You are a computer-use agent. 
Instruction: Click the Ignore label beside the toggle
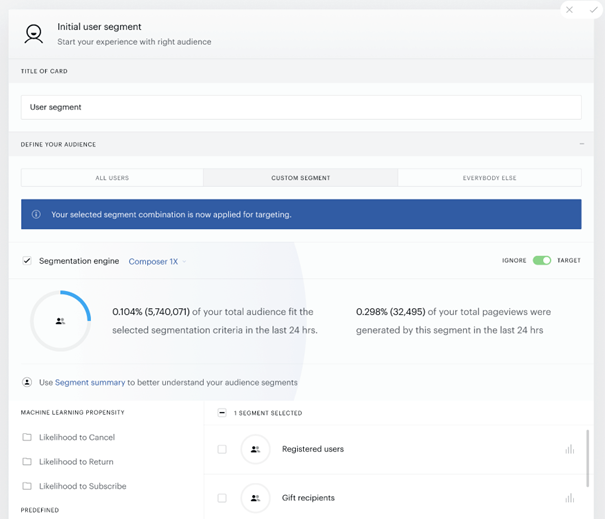pyautogui.click(x=514, y=260)
